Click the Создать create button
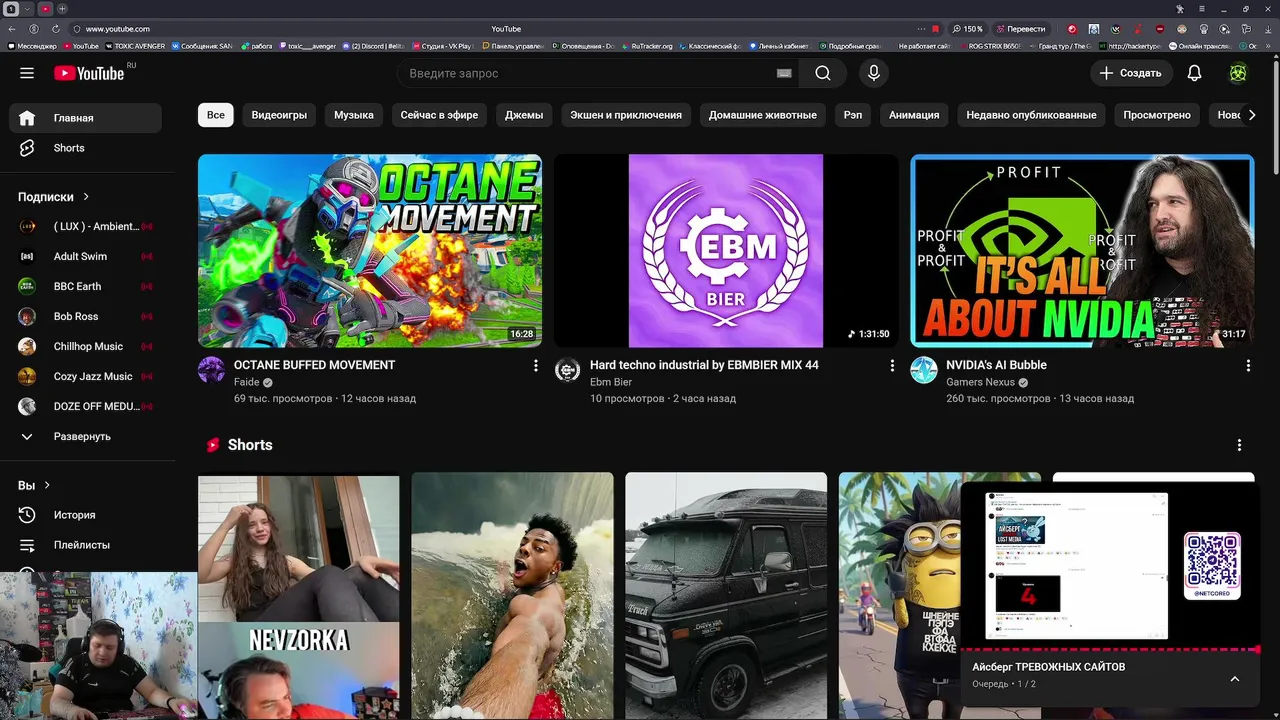Screen dimensions: 1280x720 pyautogui.click(x=1130, y=73)
